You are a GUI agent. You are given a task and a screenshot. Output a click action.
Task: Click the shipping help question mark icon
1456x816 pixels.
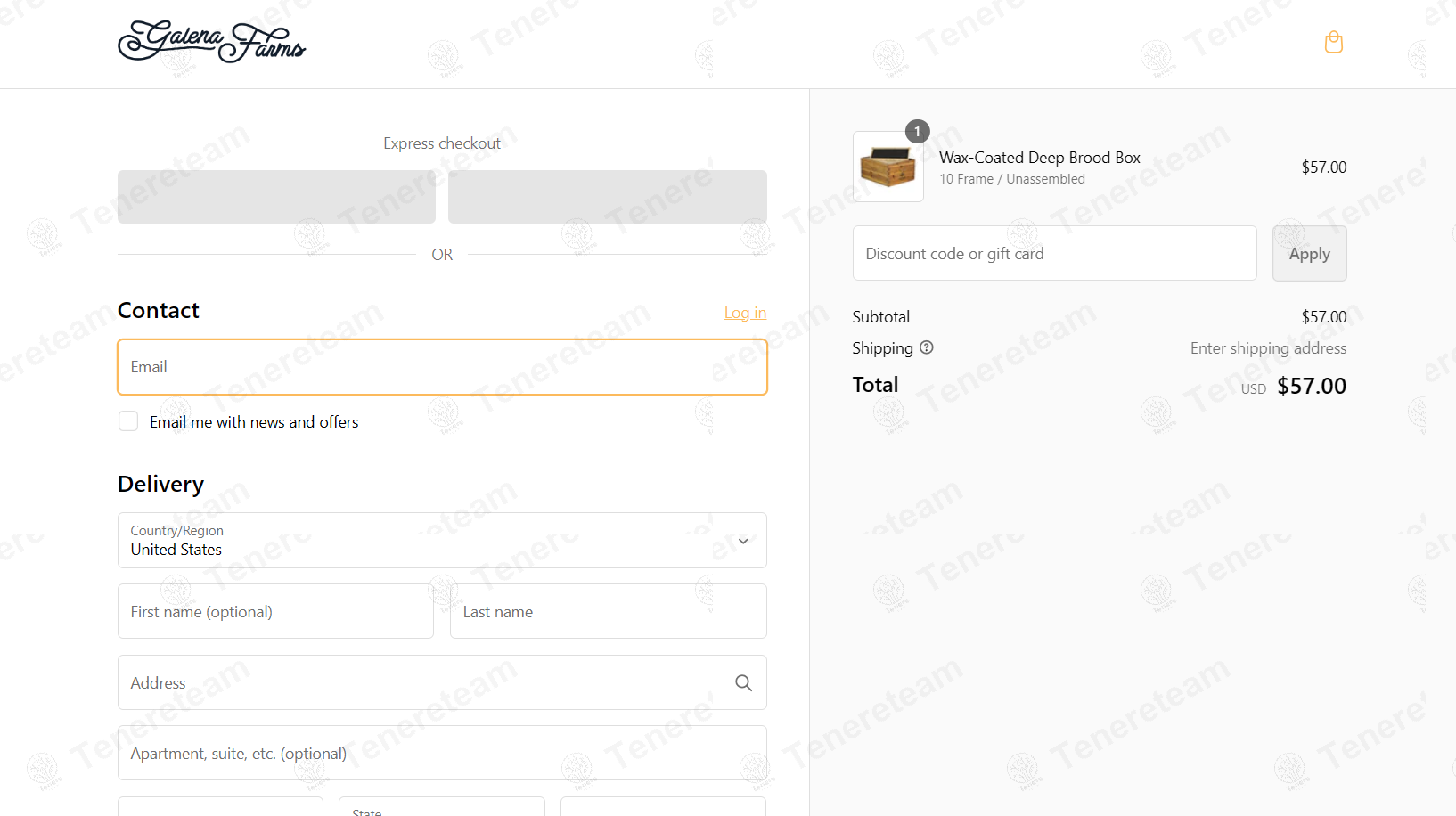927,347
